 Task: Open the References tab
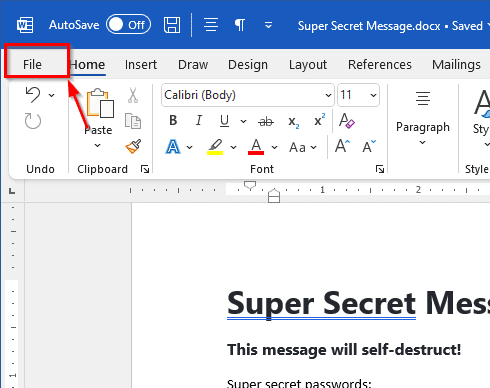[380, 64]
